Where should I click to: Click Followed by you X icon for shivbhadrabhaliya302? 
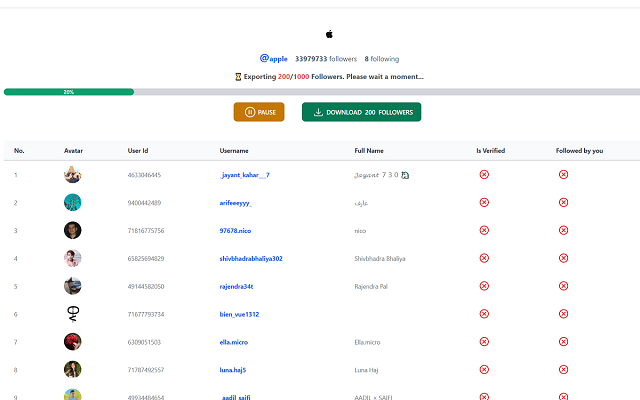tap(563, 258)
